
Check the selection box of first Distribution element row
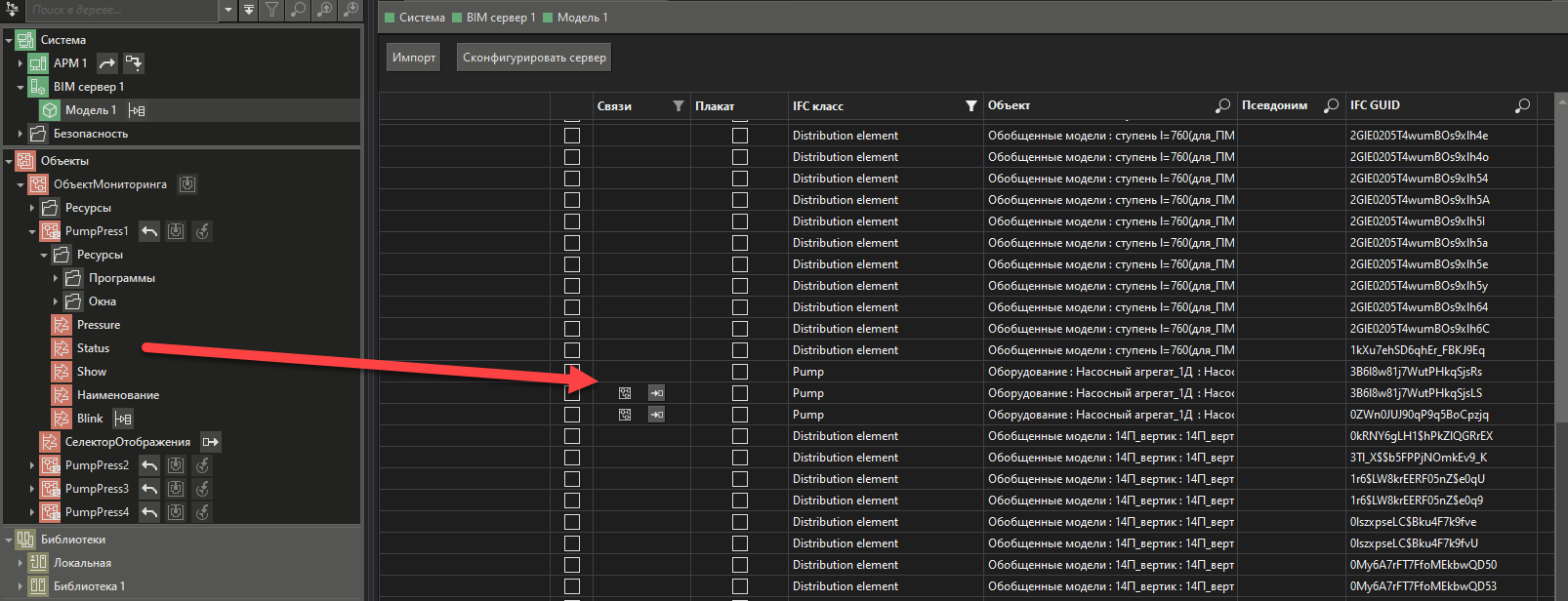point(572,136)
